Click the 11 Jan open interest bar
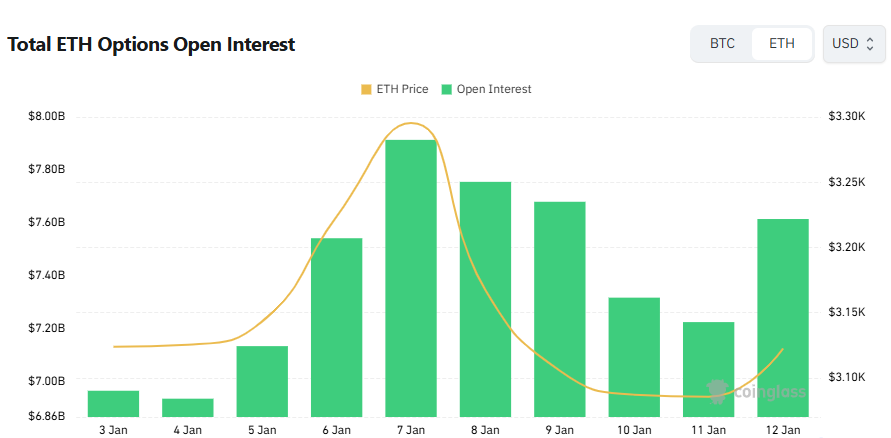891x438 pixels. (x=709, y=369)
